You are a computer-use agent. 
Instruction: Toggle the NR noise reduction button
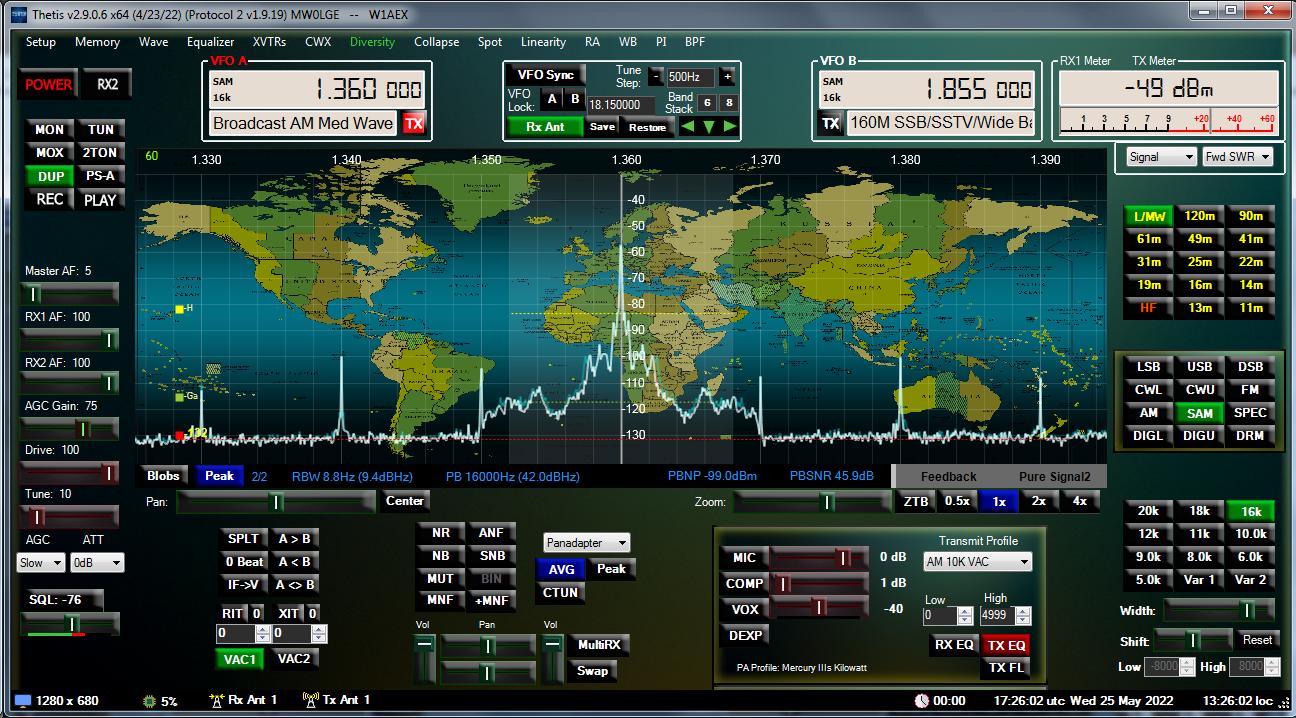point(440,533)
